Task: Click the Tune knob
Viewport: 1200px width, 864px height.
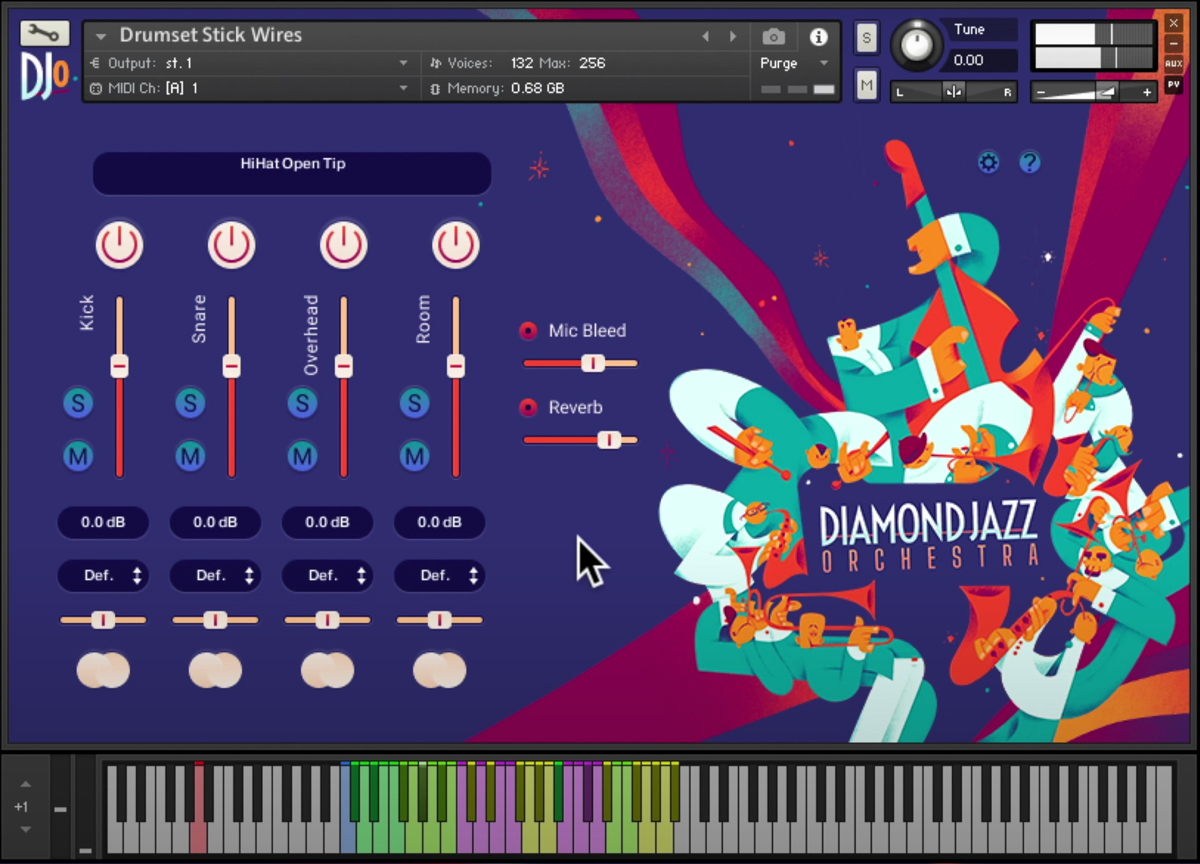Action: [915, 45]
